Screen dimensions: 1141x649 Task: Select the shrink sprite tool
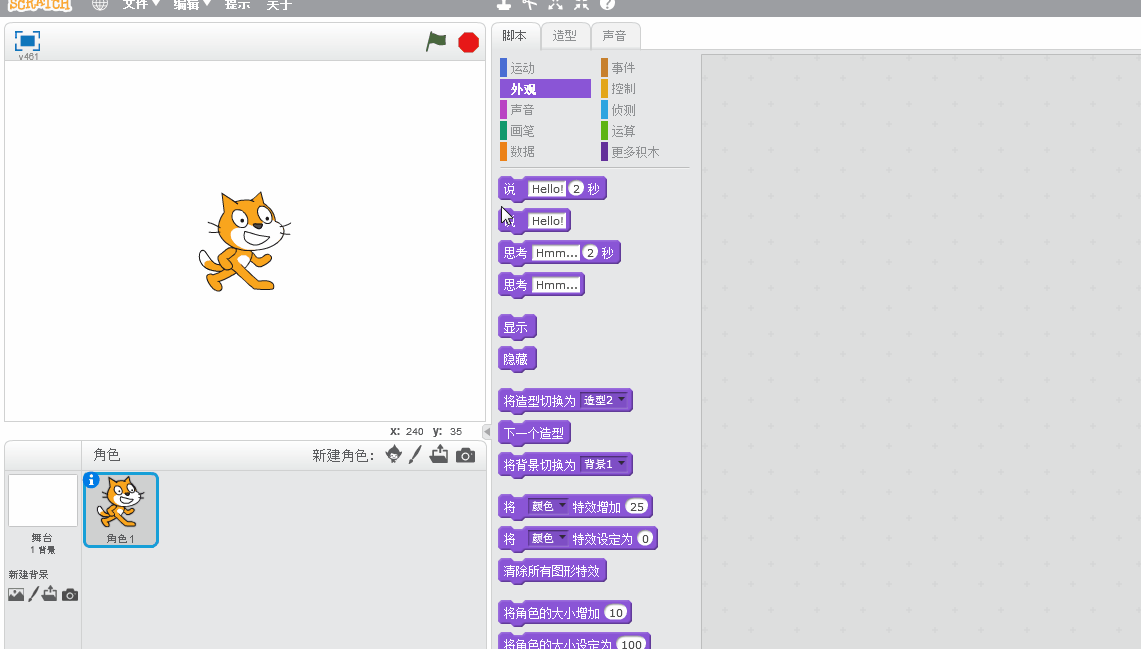pyautogui.click(x=581, y=4)
